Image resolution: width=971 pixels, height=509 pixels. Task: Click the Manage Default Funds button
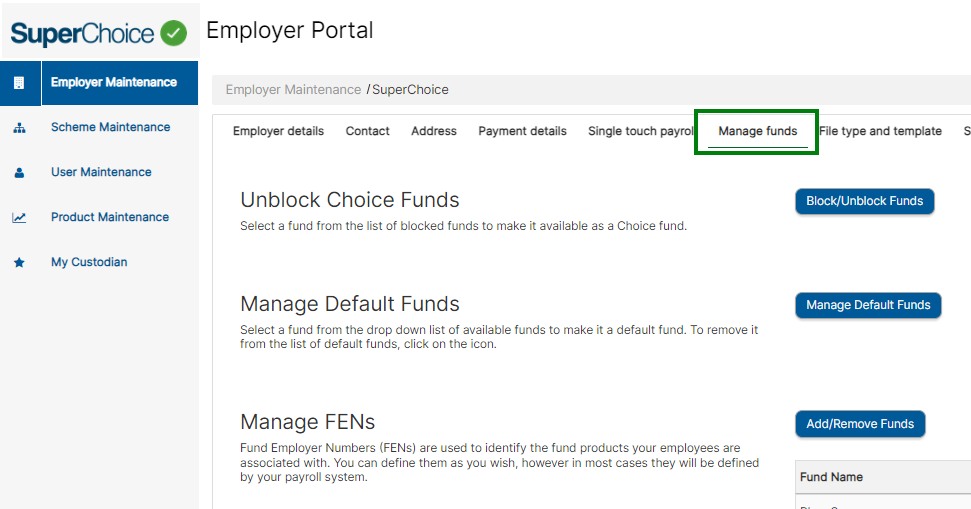coord(868,305)
